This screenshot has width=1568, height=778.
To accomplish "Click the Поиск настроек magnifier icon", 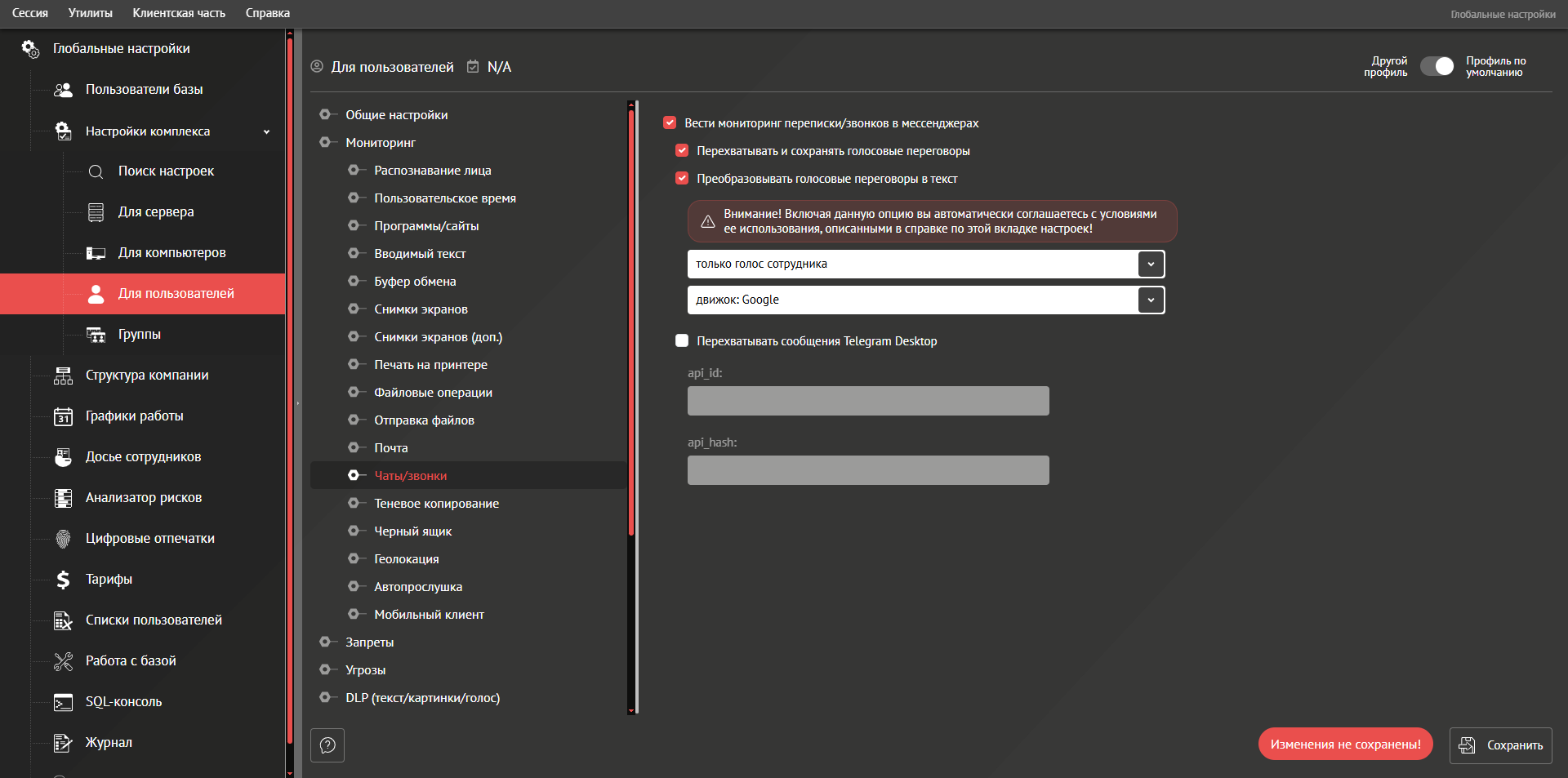I will 96,171.
